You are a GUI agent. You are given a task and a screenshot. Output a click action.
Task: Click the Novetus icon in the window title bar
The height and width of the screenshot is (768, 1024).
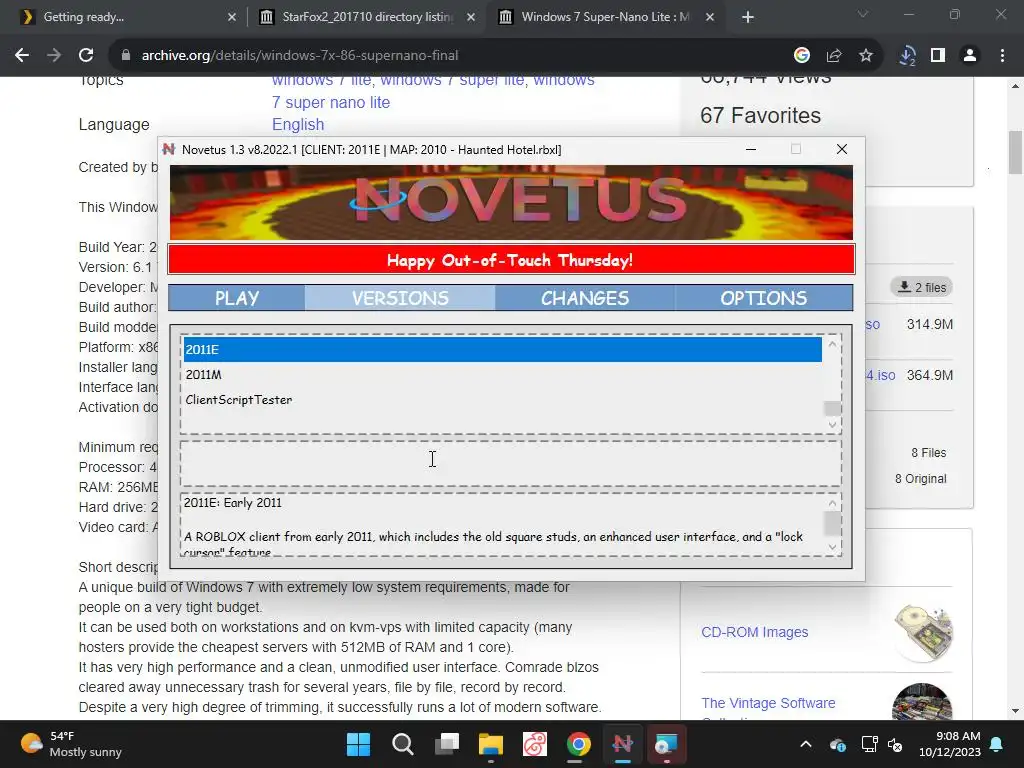(x=169, y=150)
